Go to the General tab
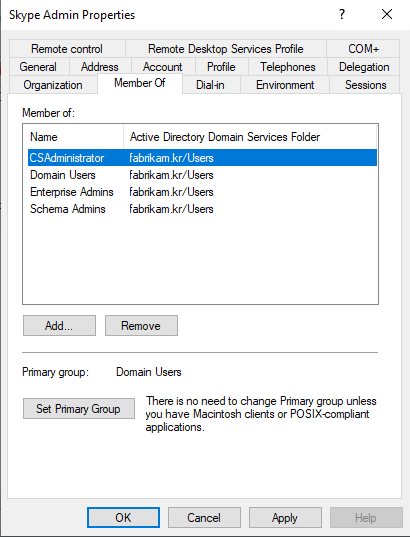This screenshot has height=537, width=410. pyautogui.click(x=38, y=66)
